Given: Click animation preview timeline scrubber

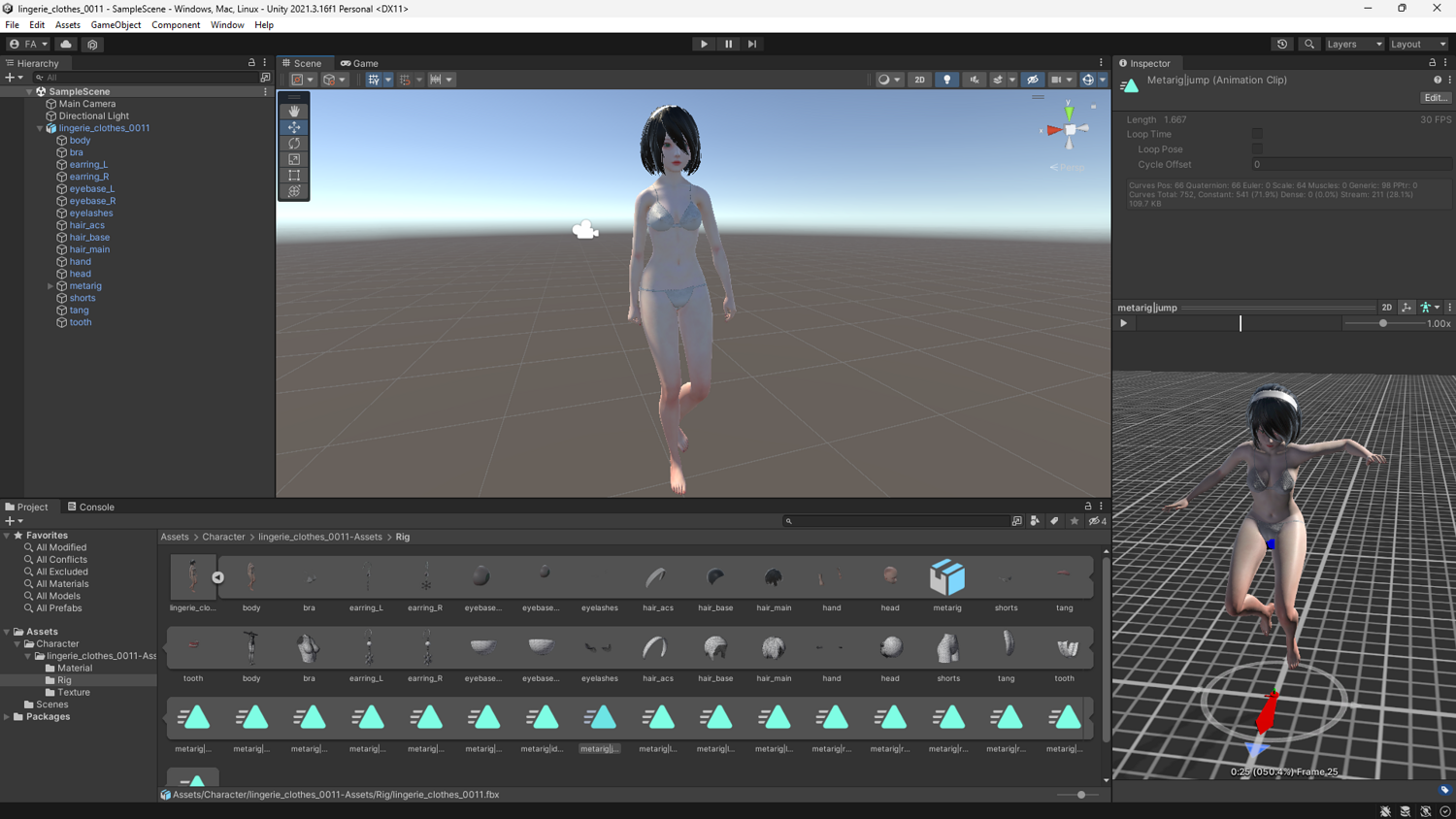Looking at the screenshot, I should [1240, 323].
